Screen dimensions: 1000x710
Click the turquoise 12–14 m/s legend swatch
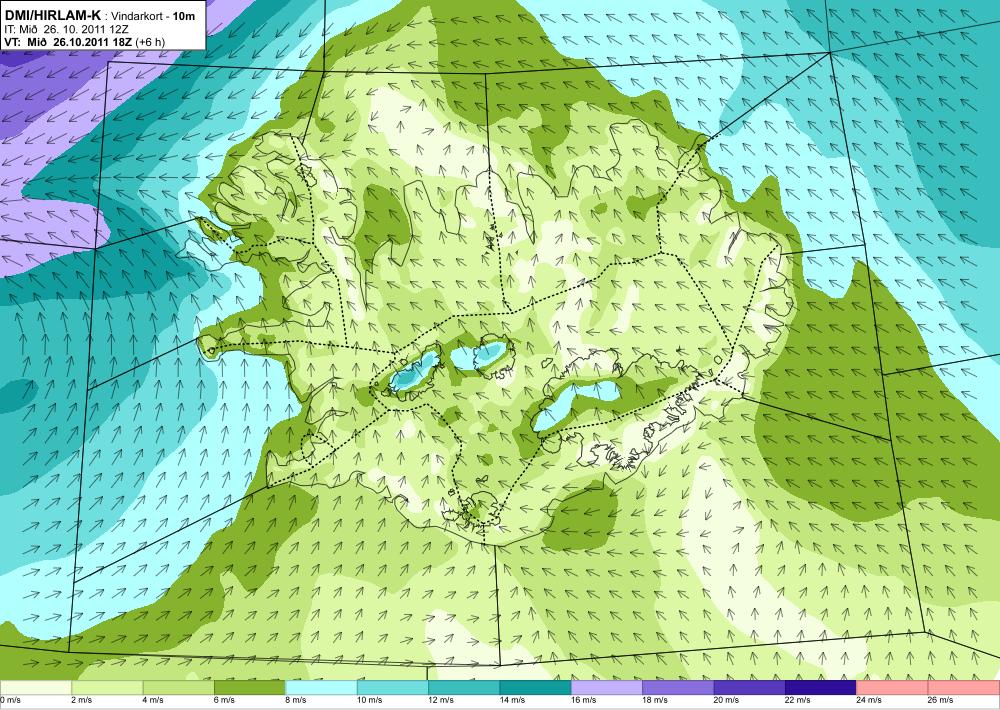click(464, 688)
